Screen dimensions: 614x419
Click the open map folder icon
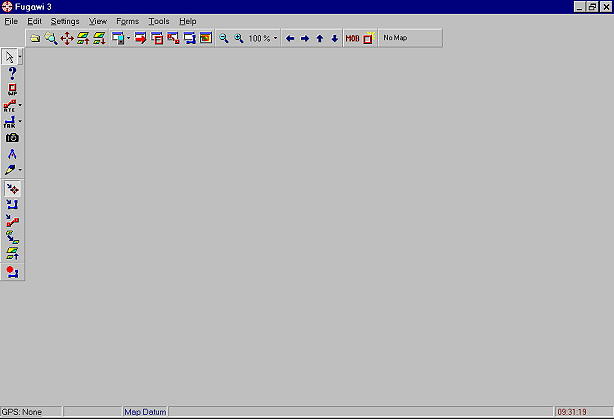(x=35, y=38)
